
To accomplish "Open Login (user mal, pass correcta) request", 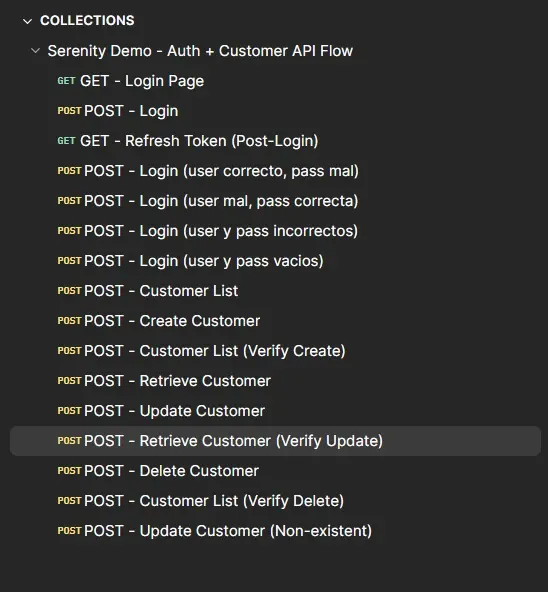I will coord(221,201).
